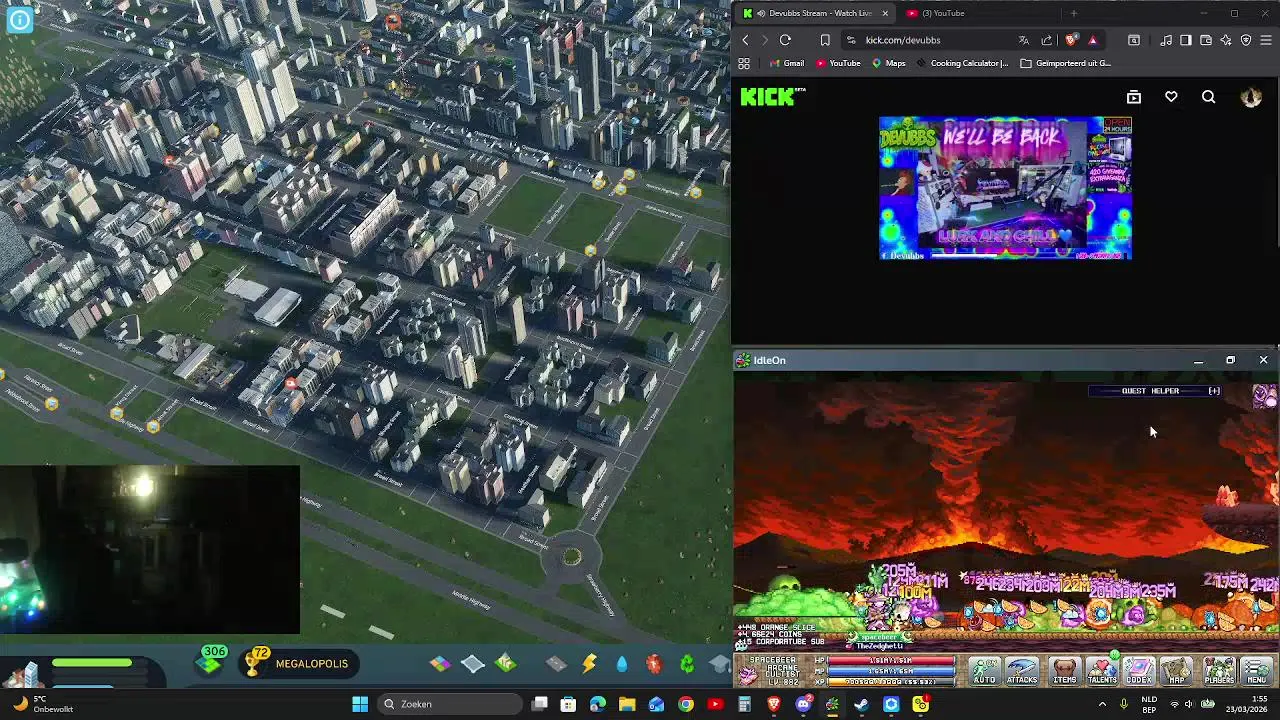Open the page translate icon

(x=1023, y=40)
